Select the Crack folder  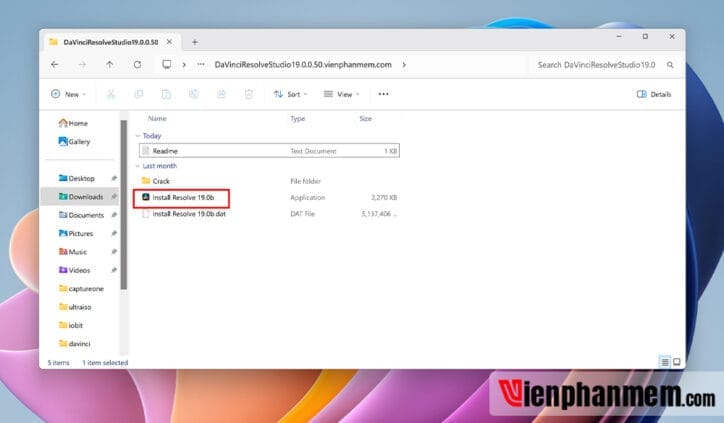(269, 181)
